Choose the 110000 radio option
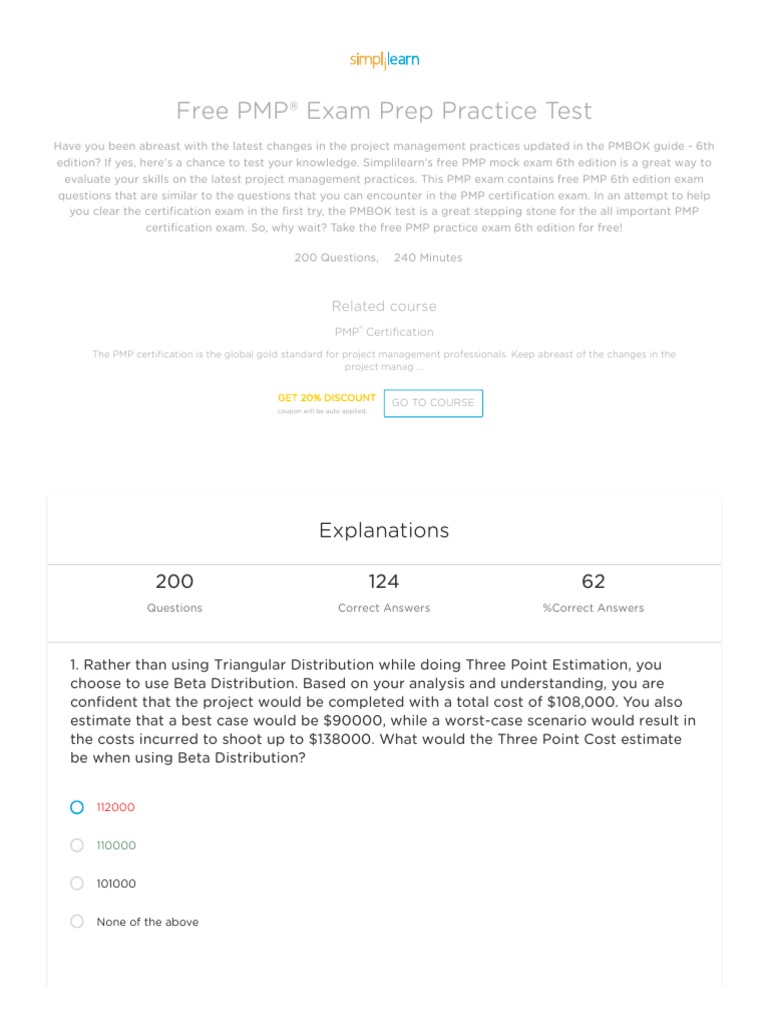This screenshot has width=768, height=1024. pyautogui.click(x=77, y=845)
